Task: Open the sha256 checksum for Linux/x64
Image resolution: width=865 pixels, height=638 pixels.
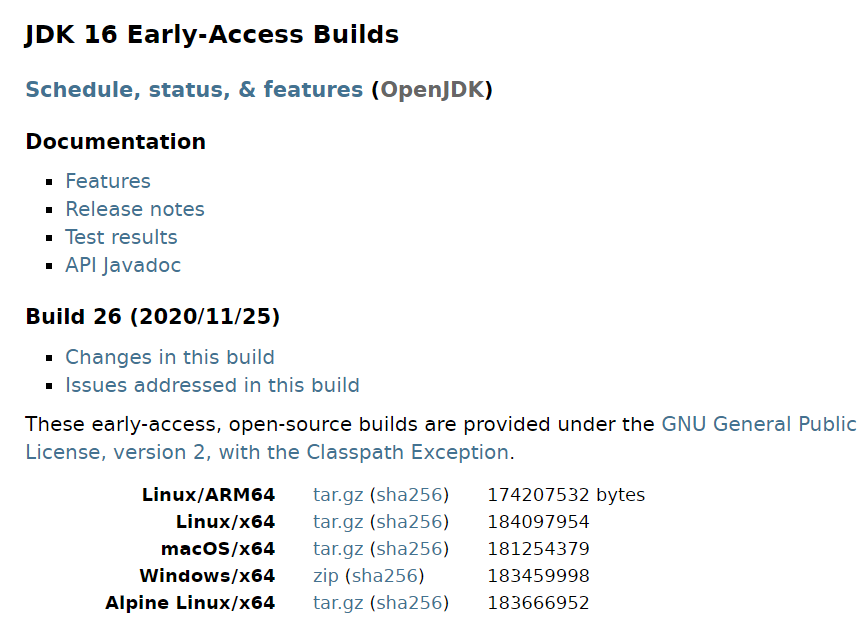Action: tap(409, 522)
